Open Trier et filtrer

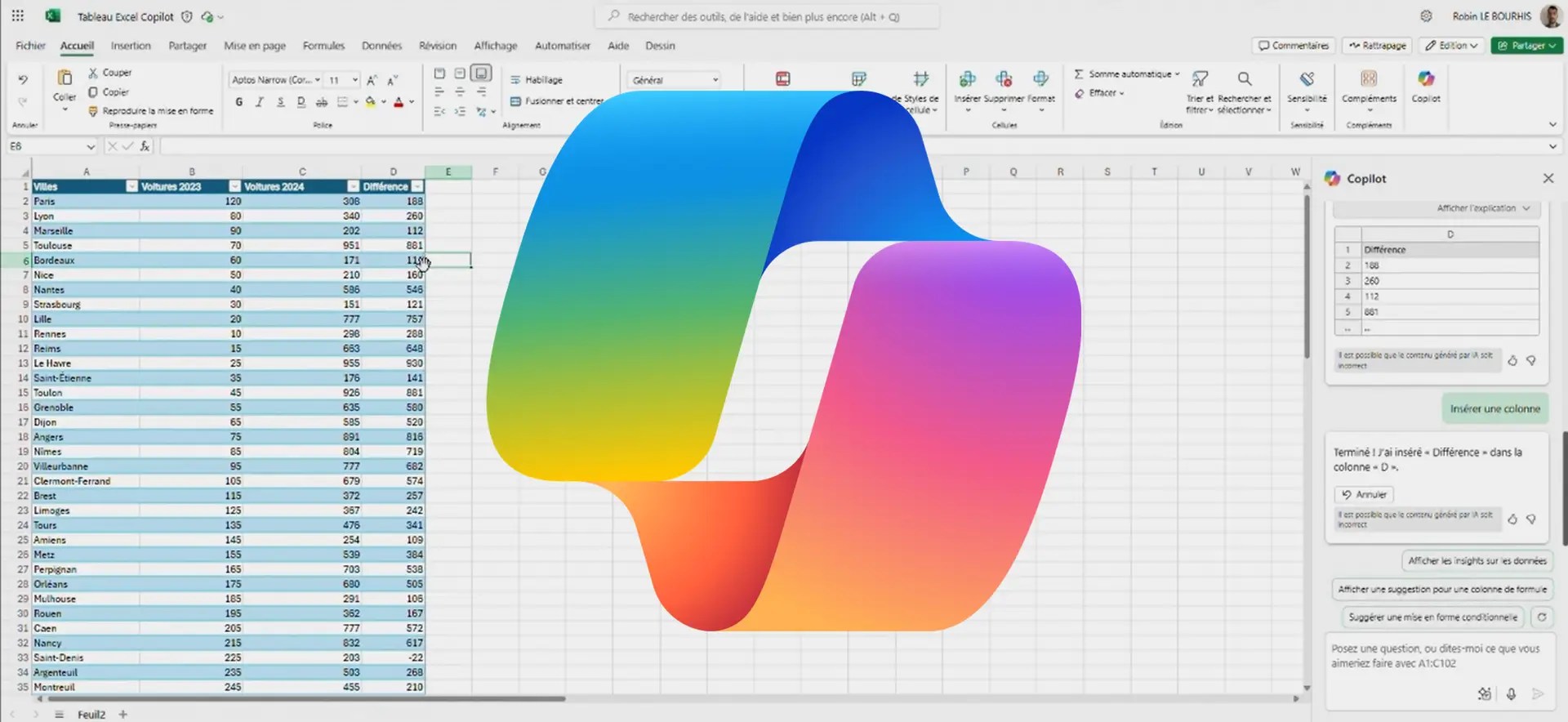(x=1200, y=91)
